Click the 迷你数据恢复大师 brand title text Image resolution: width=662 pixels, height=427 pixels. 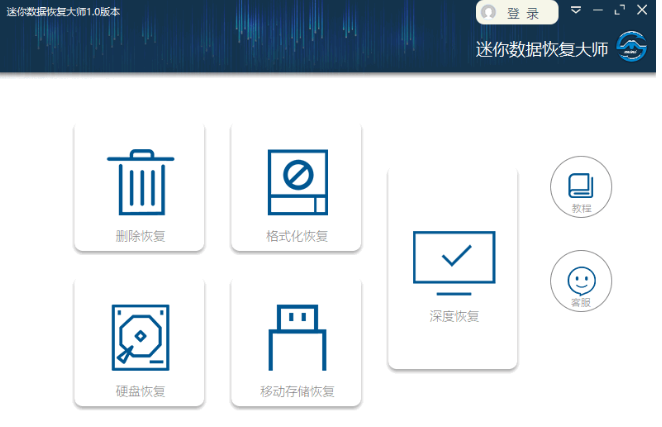click(x=542, y=49)
